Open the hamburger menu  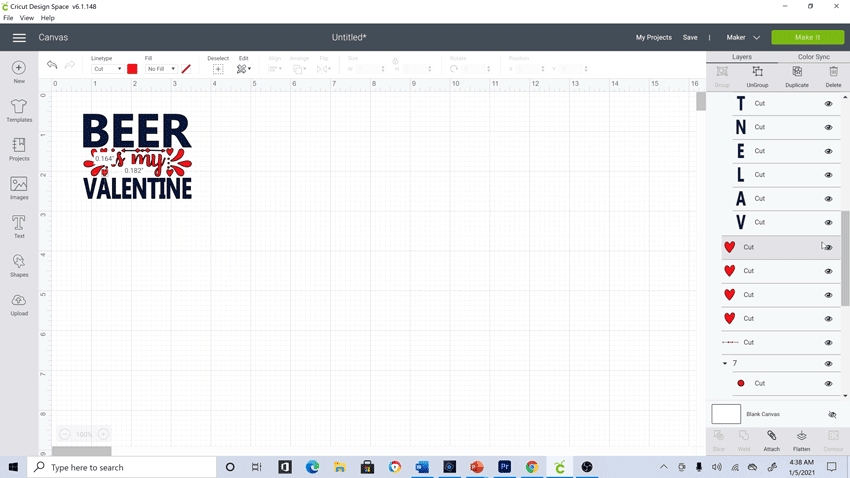coord(19,37)
